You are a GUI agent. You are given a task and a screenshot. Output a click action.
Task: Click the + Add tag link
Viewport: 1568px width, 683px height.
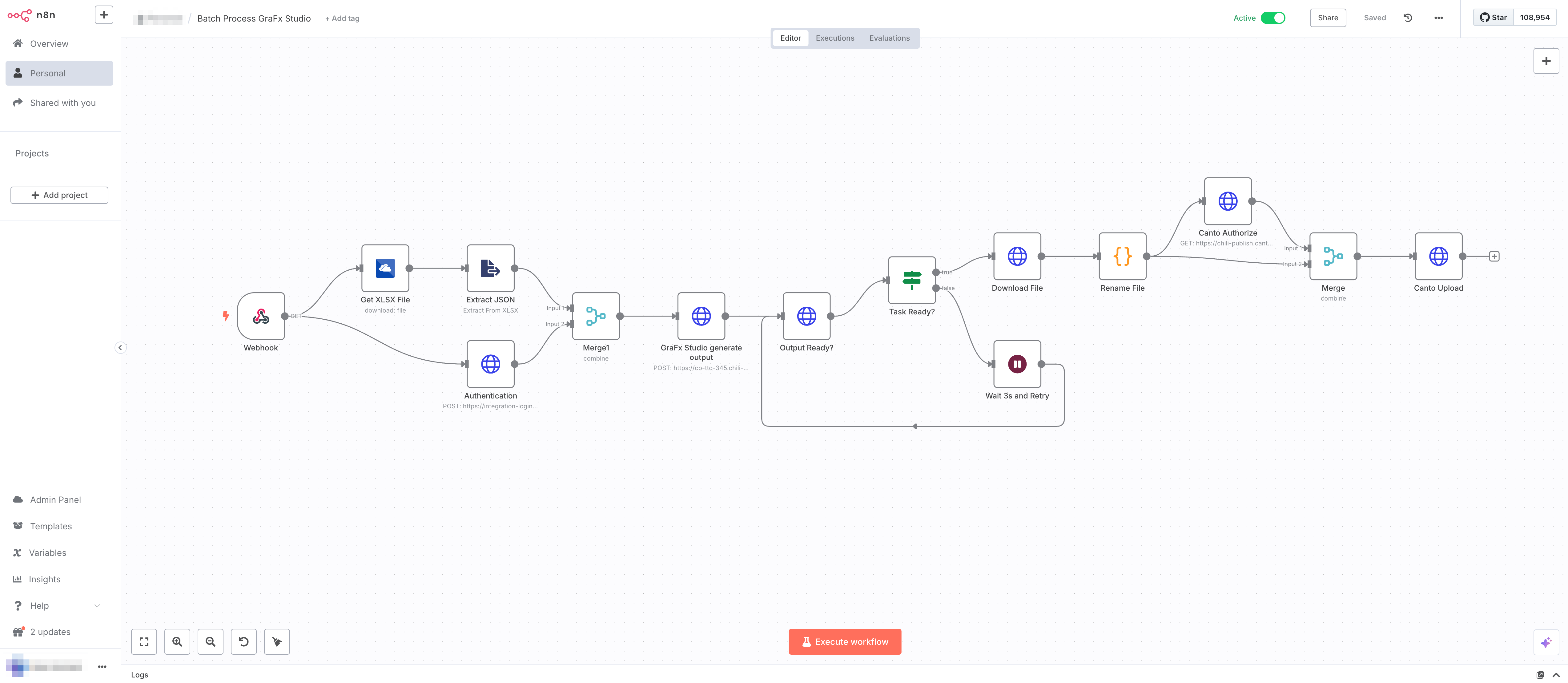342,18
